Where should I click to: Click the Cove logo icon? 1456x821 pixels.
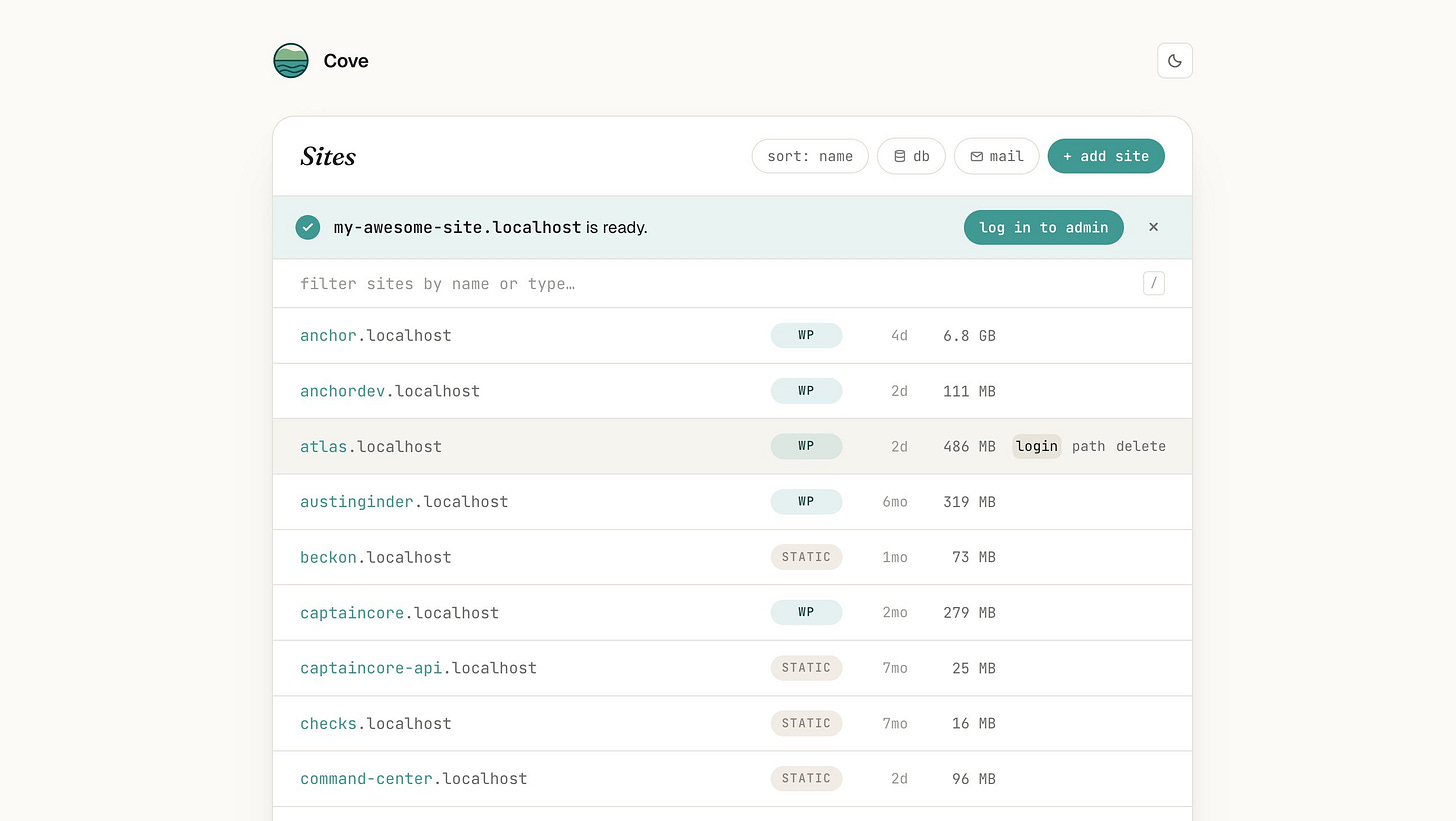[x=291, y=61]
